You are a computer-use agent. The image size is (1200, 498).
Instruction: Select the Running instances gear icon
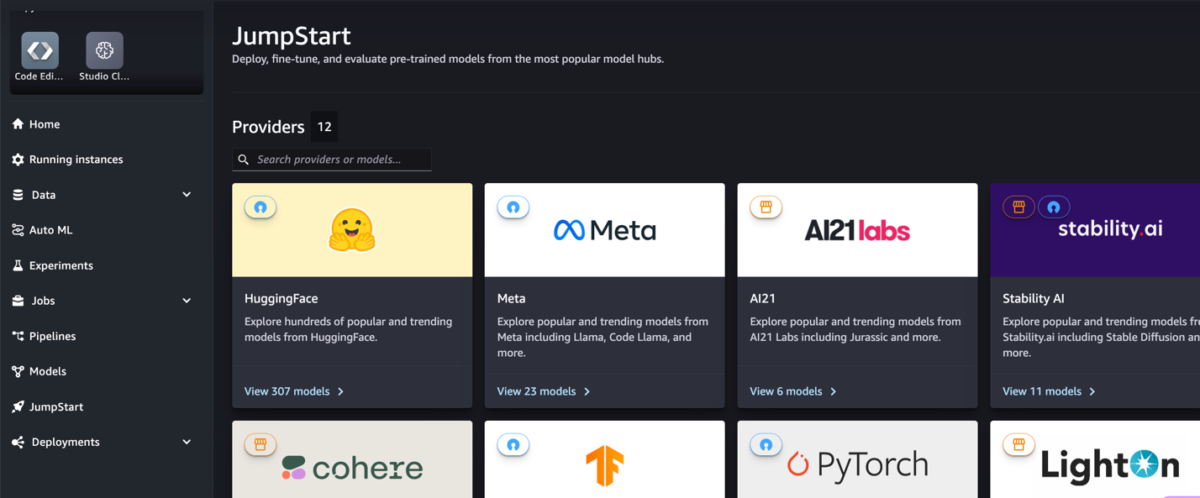click(17, 160)
